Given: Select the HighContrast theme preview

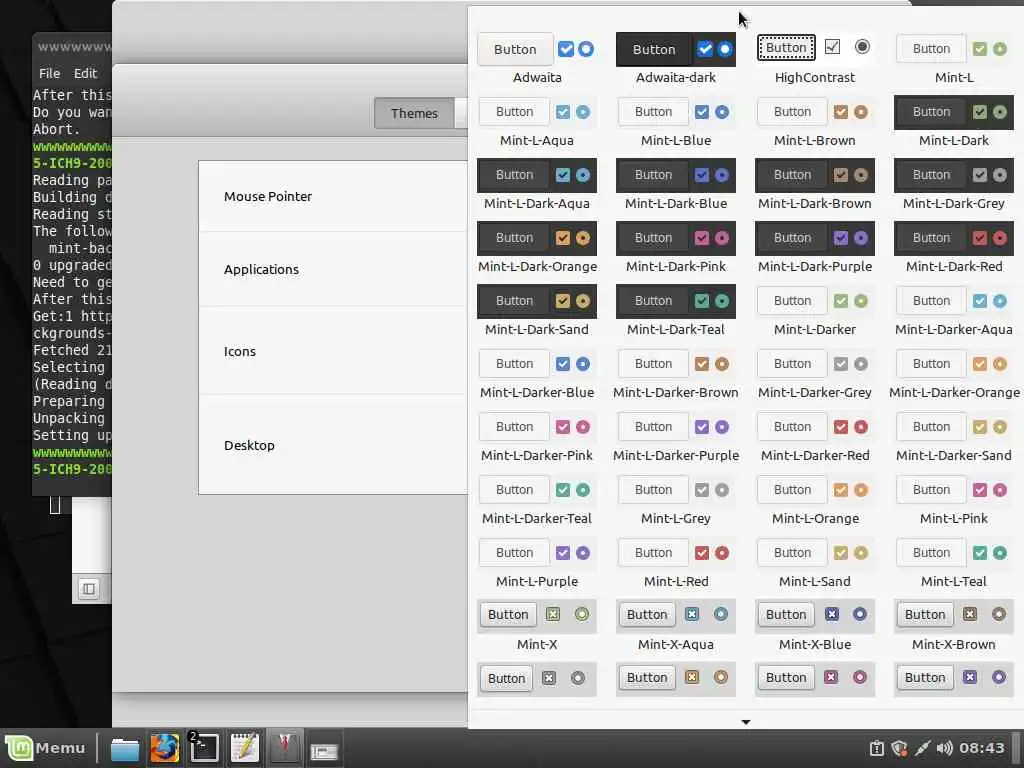Looking at the screenshot, I should pyautogui.click(x=815, y=59).
